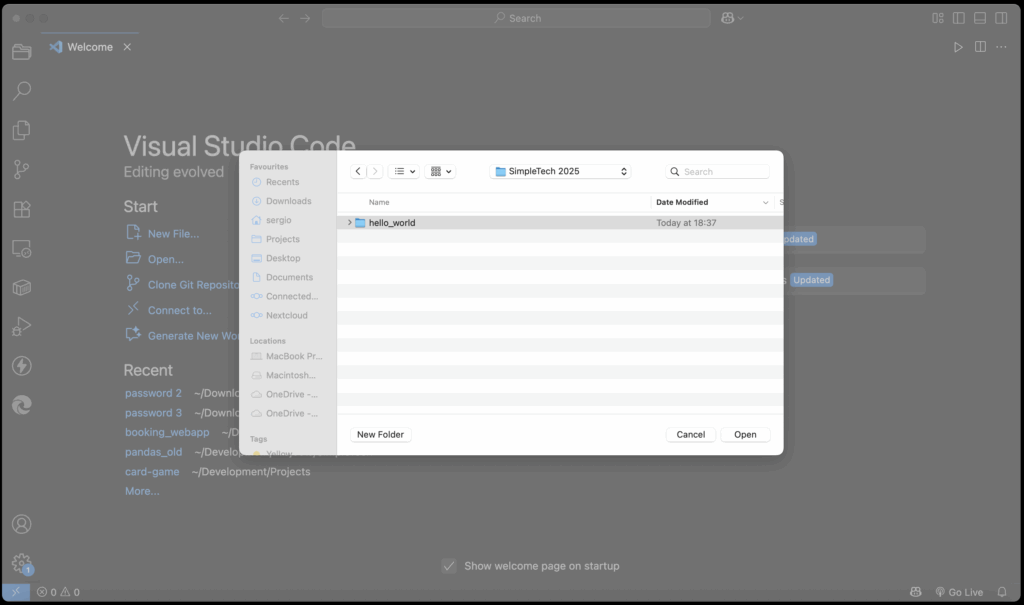Navigate forward in the file dialog

coord(375,171)
